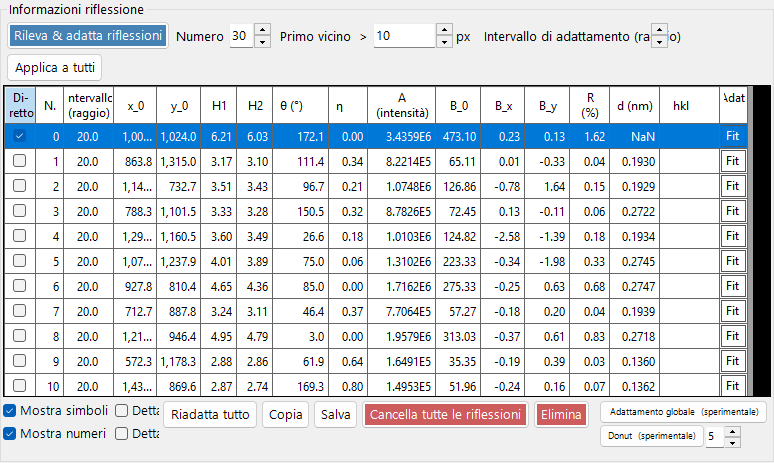Click Fit button for reflection 10
Screen dimensions: 774x463
pos(733,386)
